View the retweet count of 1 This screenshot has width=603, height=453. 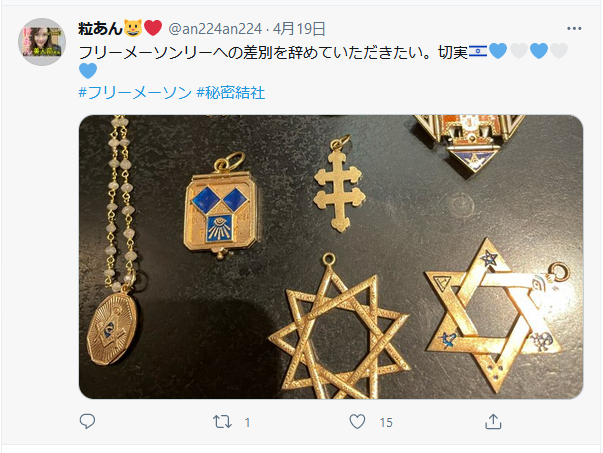[x=247, y=423]
